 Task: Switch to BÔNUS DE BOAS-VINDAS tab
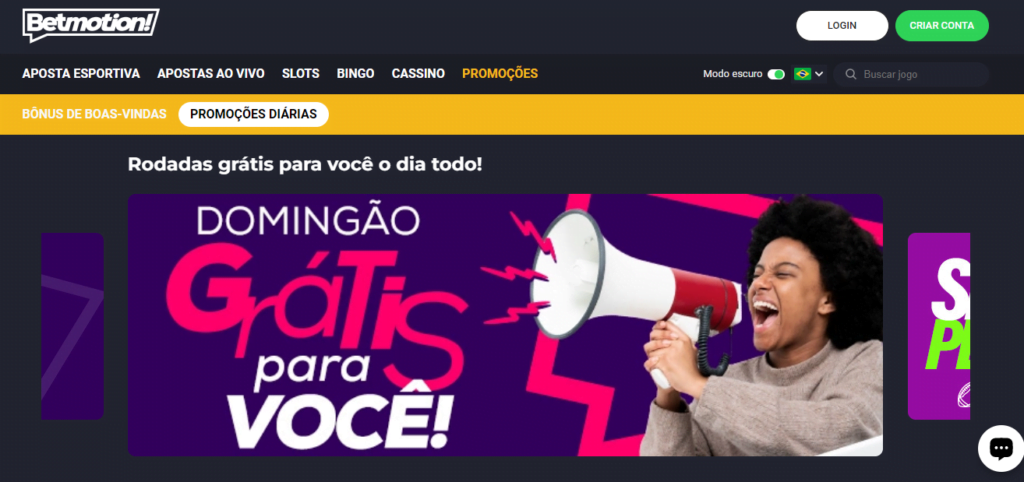click(x=94, y=114)
